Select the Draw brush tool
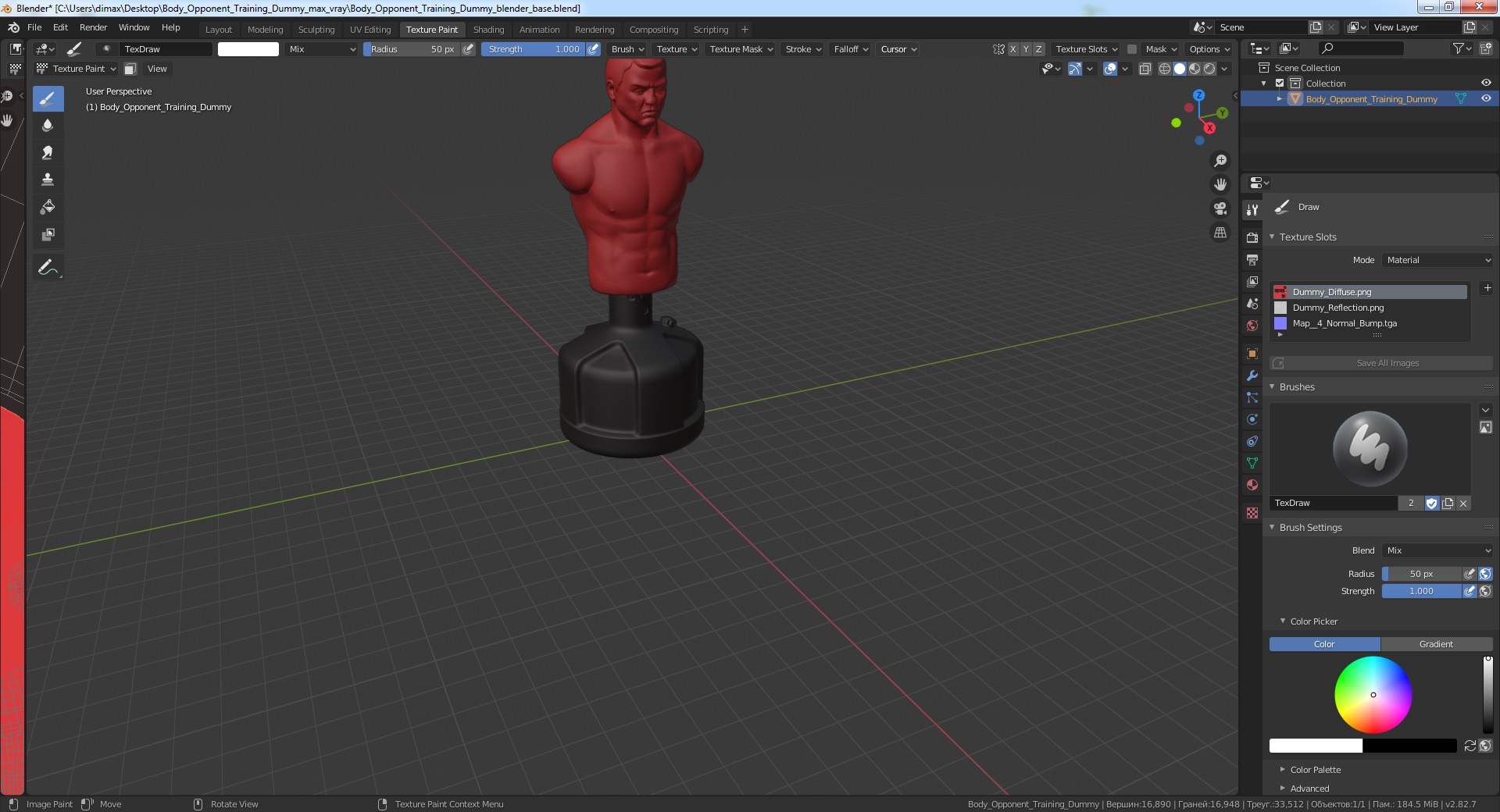 point(48,98)
